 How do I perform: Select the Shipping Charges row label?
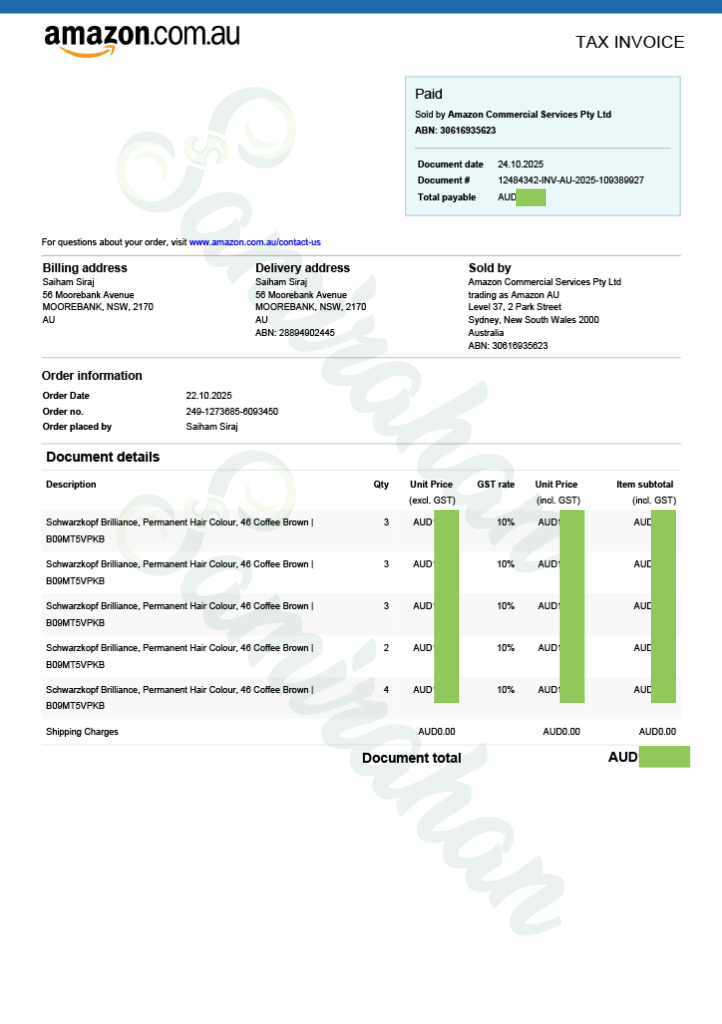coord(82,732)
